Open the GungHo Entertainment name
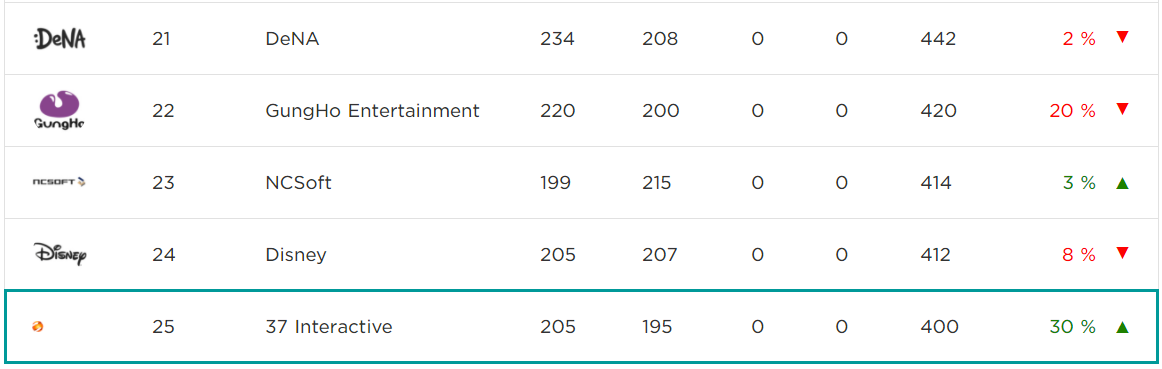Screen dimensions: 1162x369 pos(372,111)
